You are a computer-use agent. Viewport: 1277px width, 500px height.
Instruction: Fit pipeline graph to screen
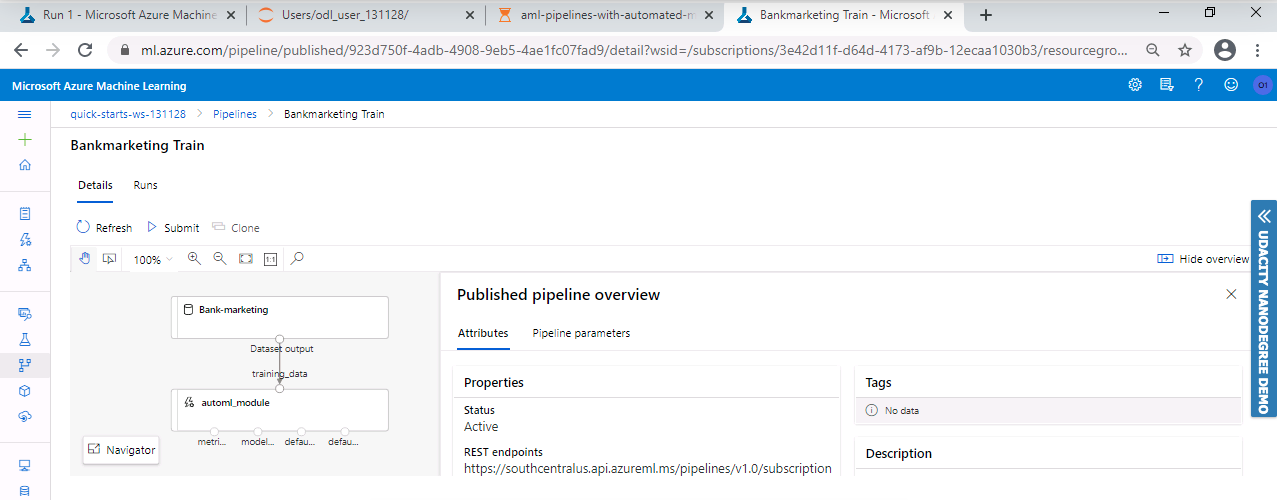click(246, 259)
